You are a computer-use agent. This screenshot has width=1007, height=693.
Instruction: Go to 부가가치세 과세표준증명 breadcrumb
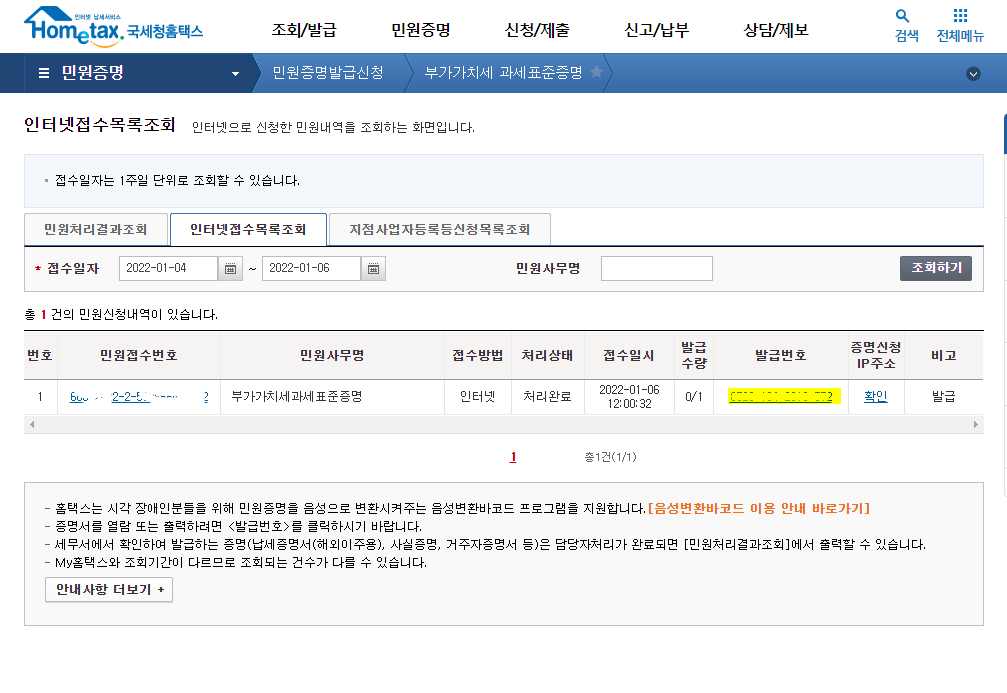coord(504,73)
